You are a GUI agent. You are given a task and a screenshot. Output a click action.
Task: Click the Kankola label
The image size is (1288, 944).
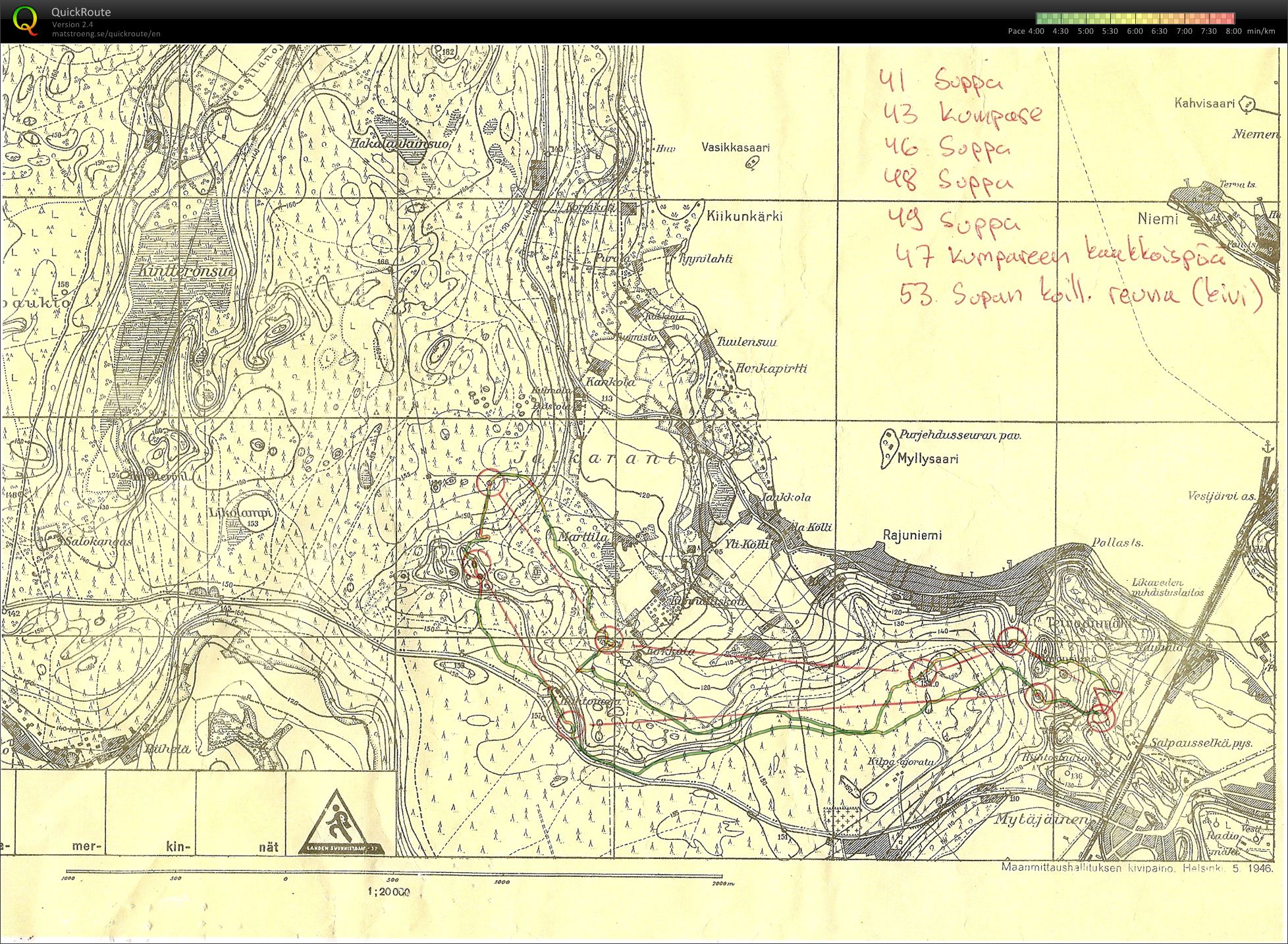click(610, 381)
